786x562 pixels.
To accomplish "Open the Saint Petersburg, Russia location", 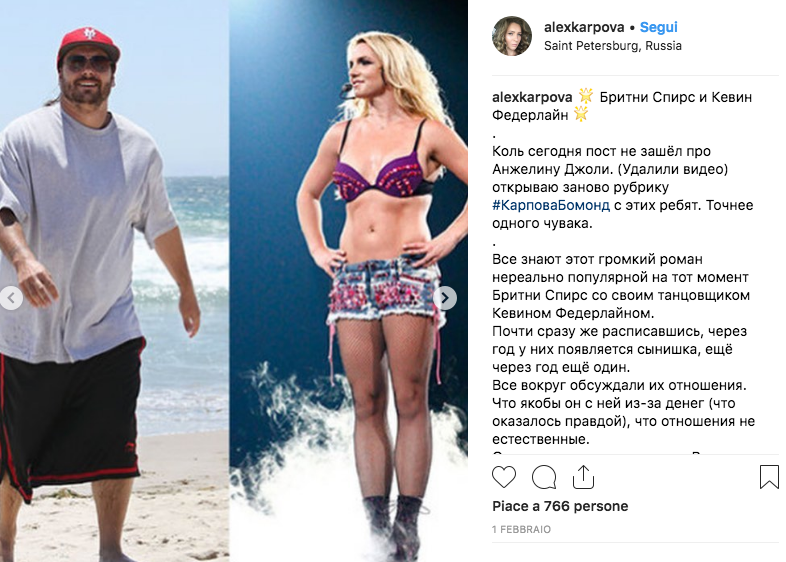I will pyautogui.click(x=613, y=46).
